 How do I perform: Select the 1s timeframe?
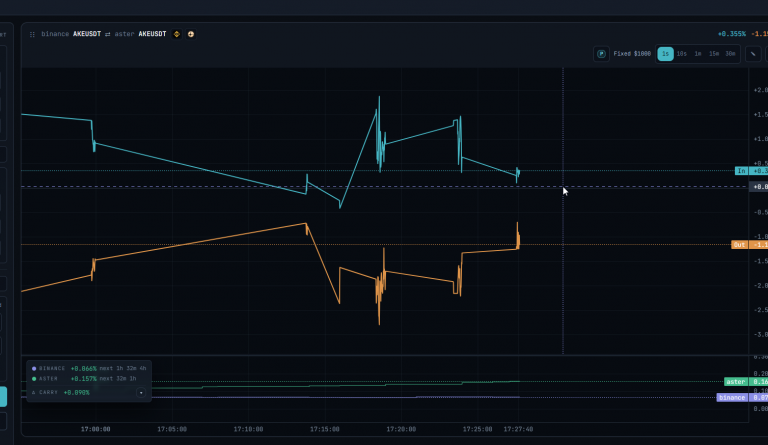pyautogui.click(x=665, y=54)
